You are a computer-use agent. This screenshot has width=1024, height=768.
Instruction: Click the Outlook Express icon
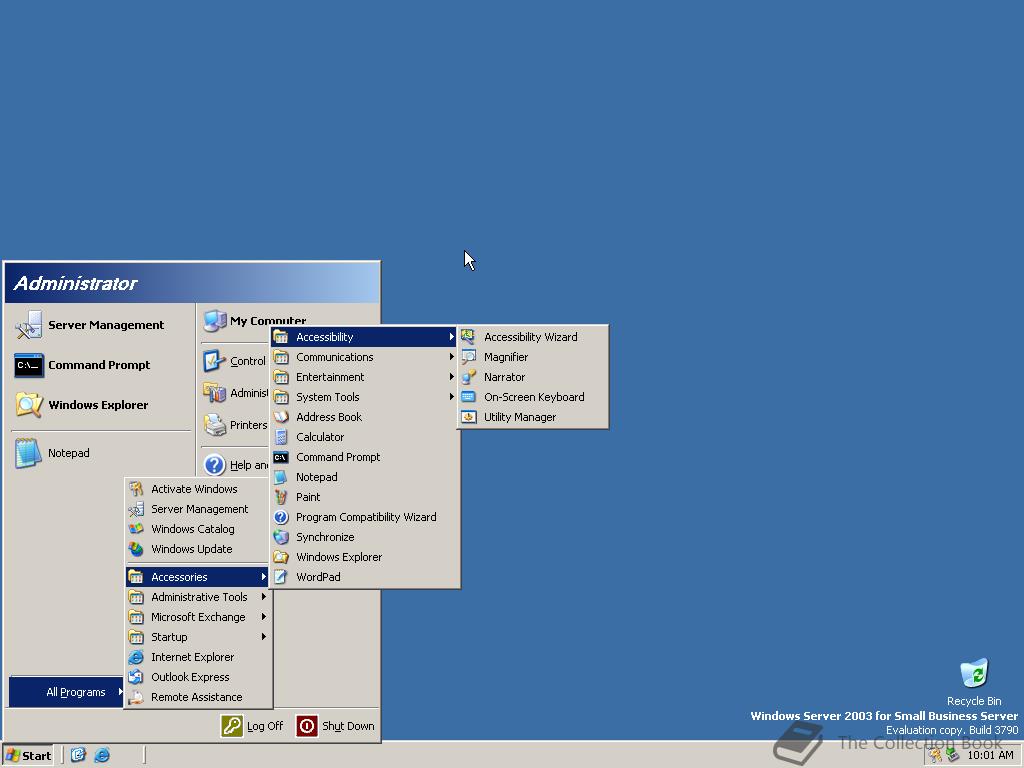point(136,677)
